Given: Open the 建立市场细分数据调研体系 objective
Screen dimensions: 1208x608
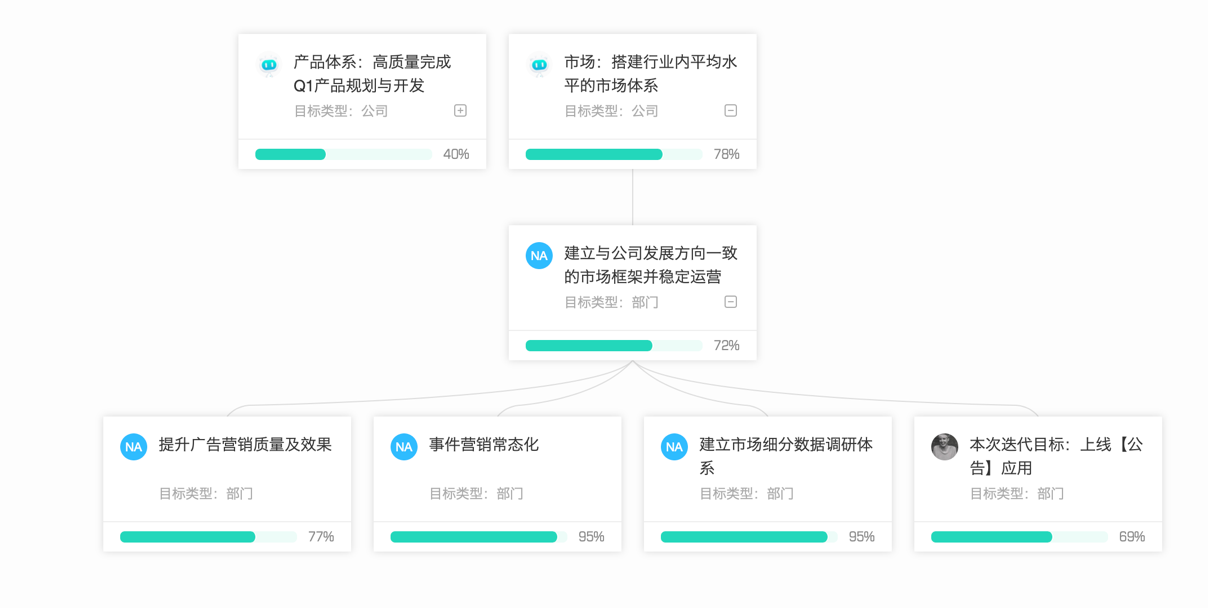Looking at the screenshot, I should click(x=786, y=456).
